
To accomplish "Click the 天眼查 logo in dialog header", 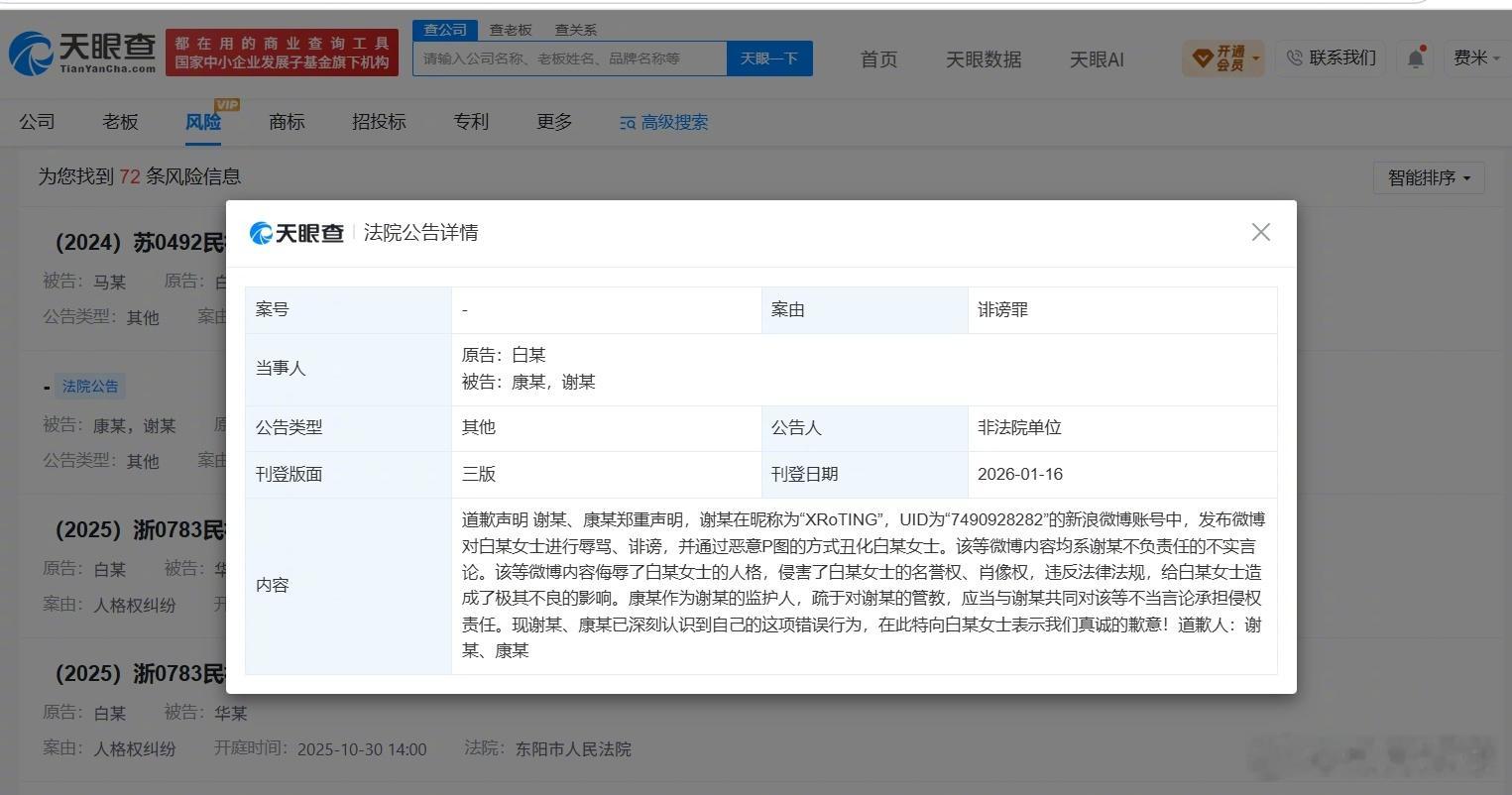I will 296,233.
